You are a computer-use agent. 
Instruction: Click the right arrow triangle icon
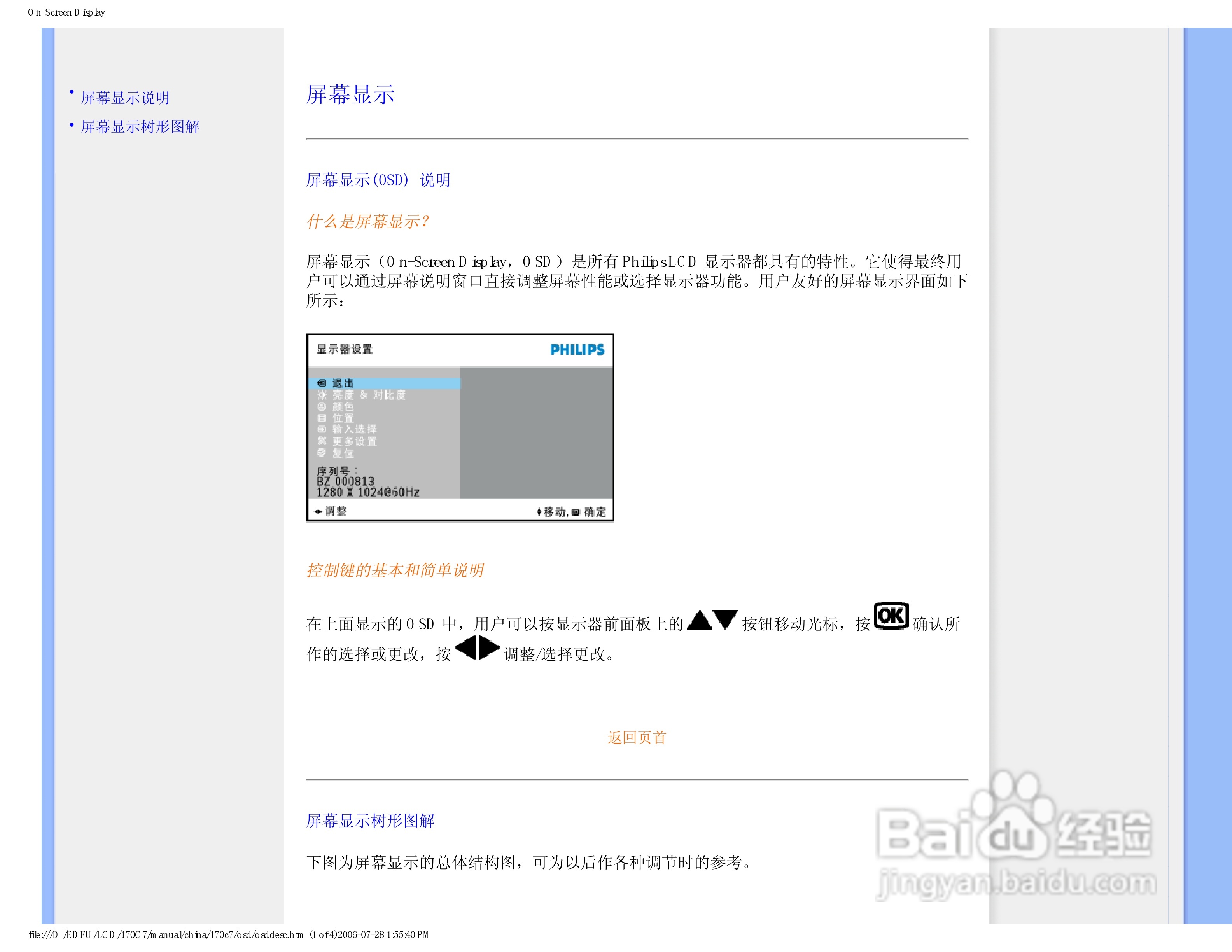point(489,647)
